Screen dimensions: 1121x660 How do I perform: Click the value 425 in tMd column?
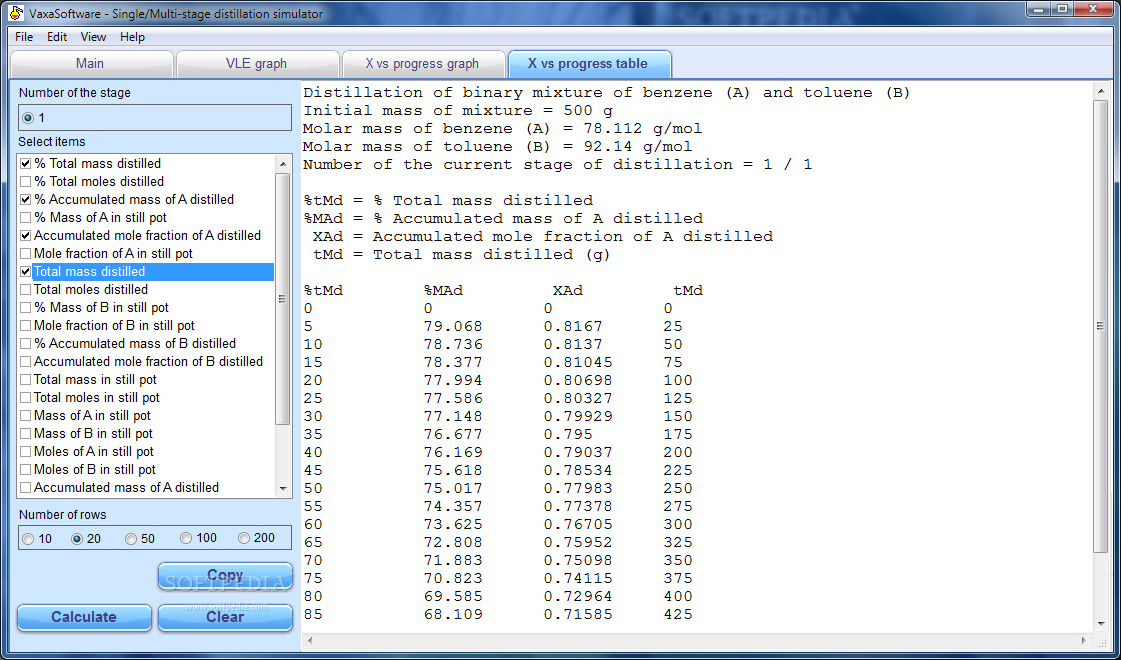pos(678,614)
